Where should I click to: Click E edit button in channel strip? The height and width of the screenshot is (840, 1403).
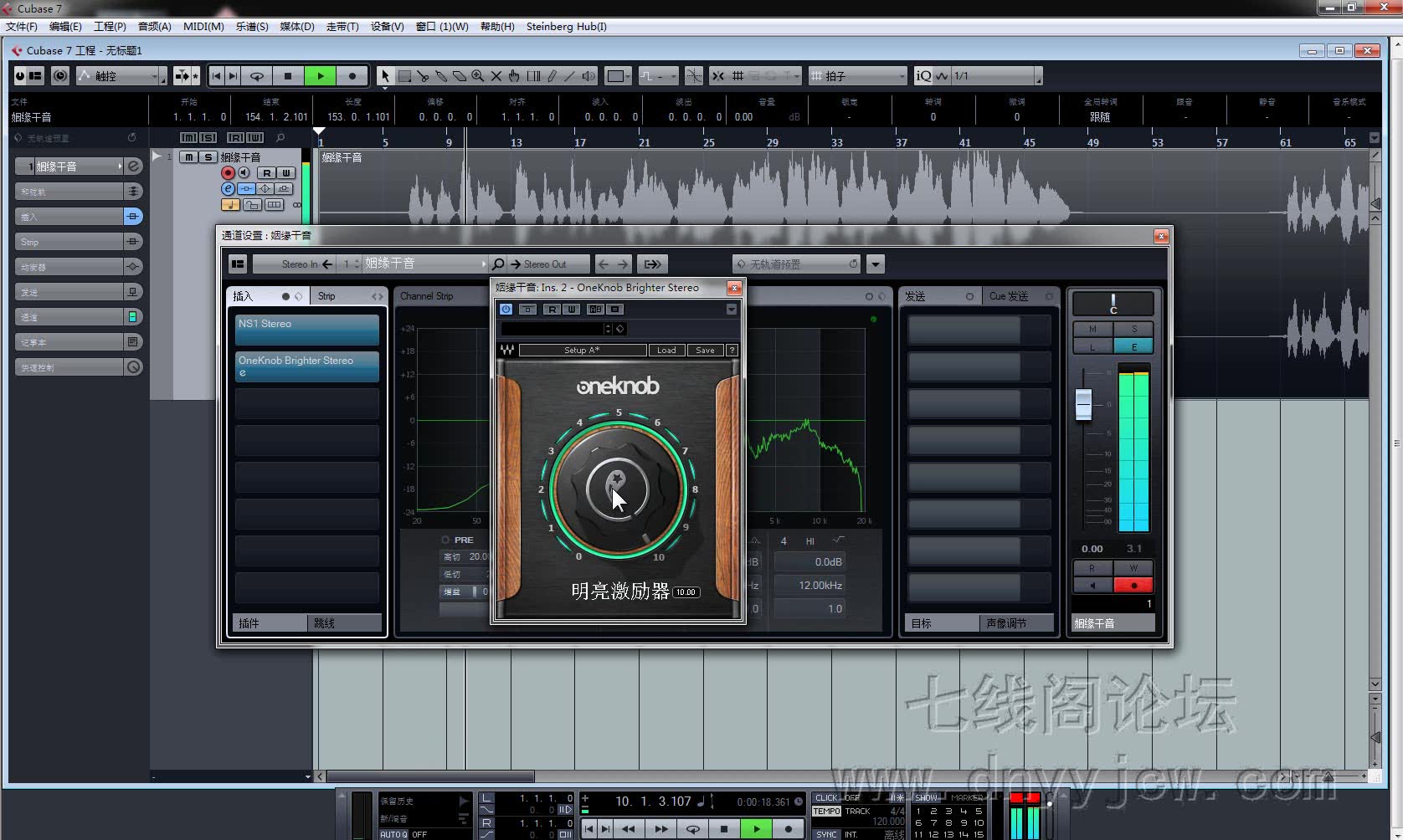click(1134, 347)
